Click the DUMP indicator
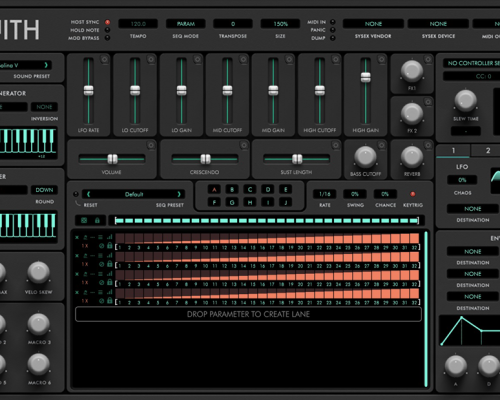Viewport: 500px width, 400px height. pyautogui.click(x=332, y=38)
